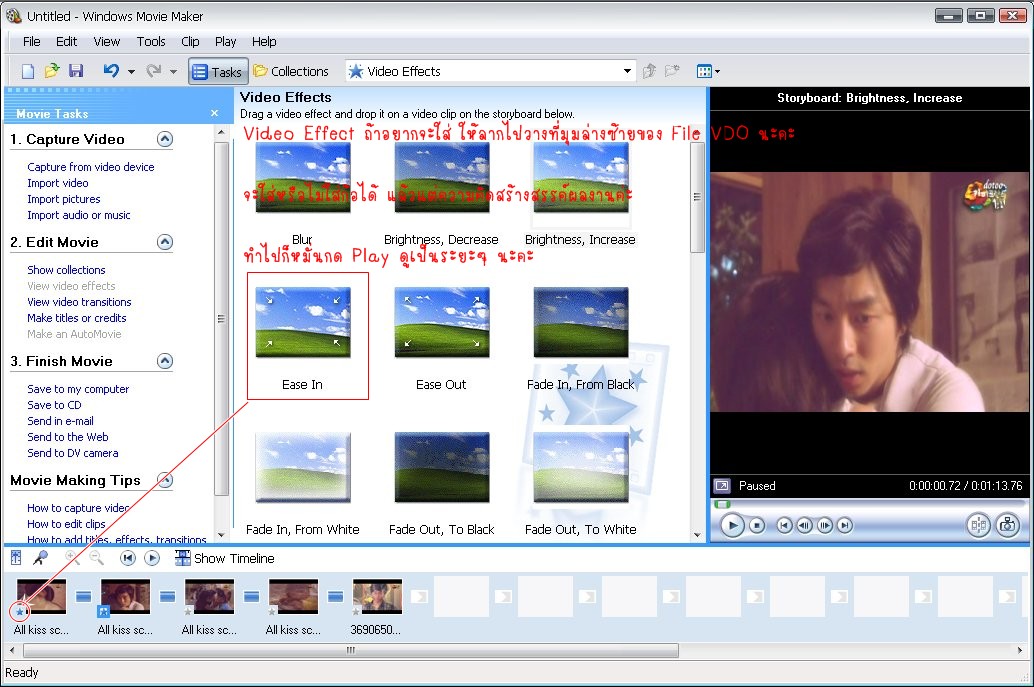This screenshot has width=1034, height=687.
Task: Collapse the Movie Making Tips section
Action: pyautogui.click(x=165, y=480)
